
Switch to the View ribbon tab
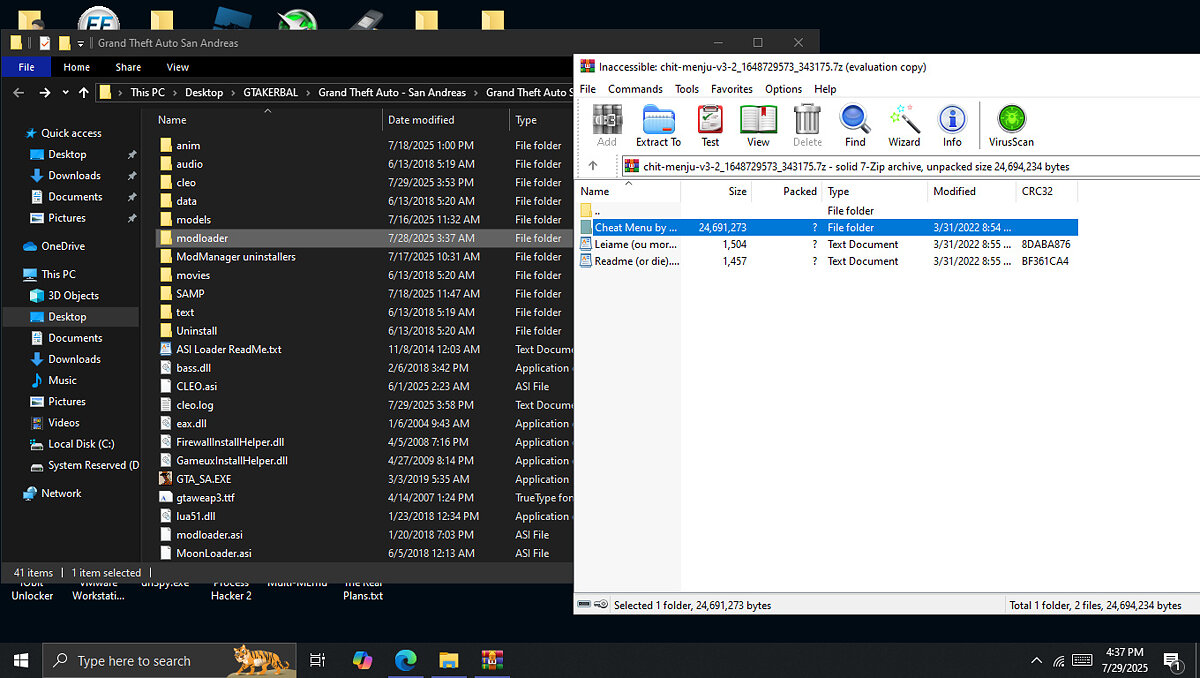(x=178, y=67)
